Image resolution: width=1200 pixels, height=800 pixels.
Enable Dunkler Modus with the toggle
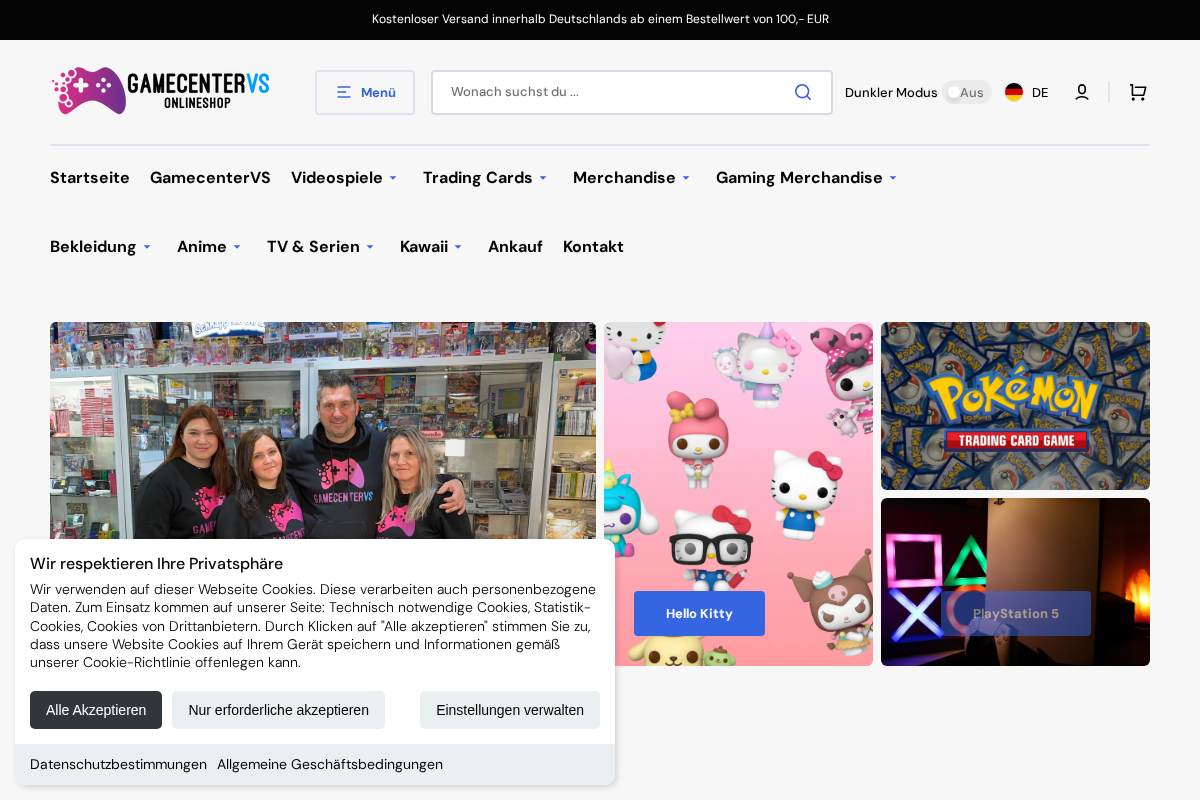[966, 92]
